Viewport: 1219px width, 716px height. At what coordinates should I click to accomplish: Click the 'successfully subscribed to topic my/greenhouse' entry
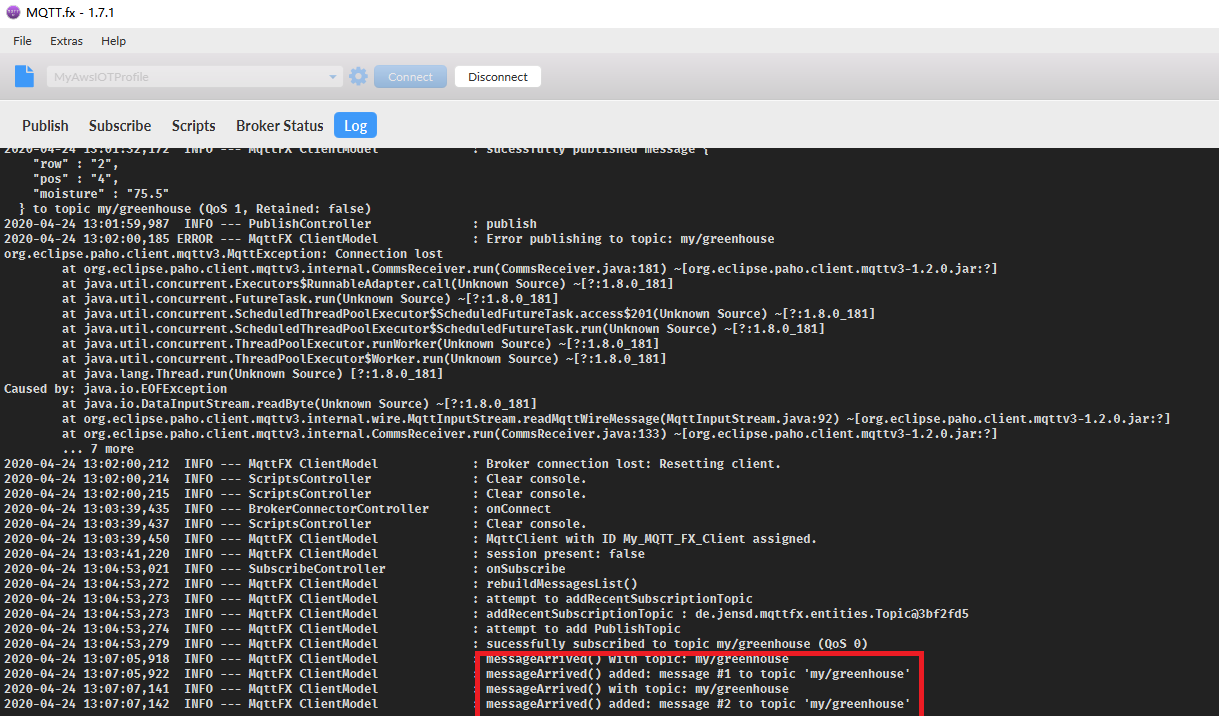[600, 643]
